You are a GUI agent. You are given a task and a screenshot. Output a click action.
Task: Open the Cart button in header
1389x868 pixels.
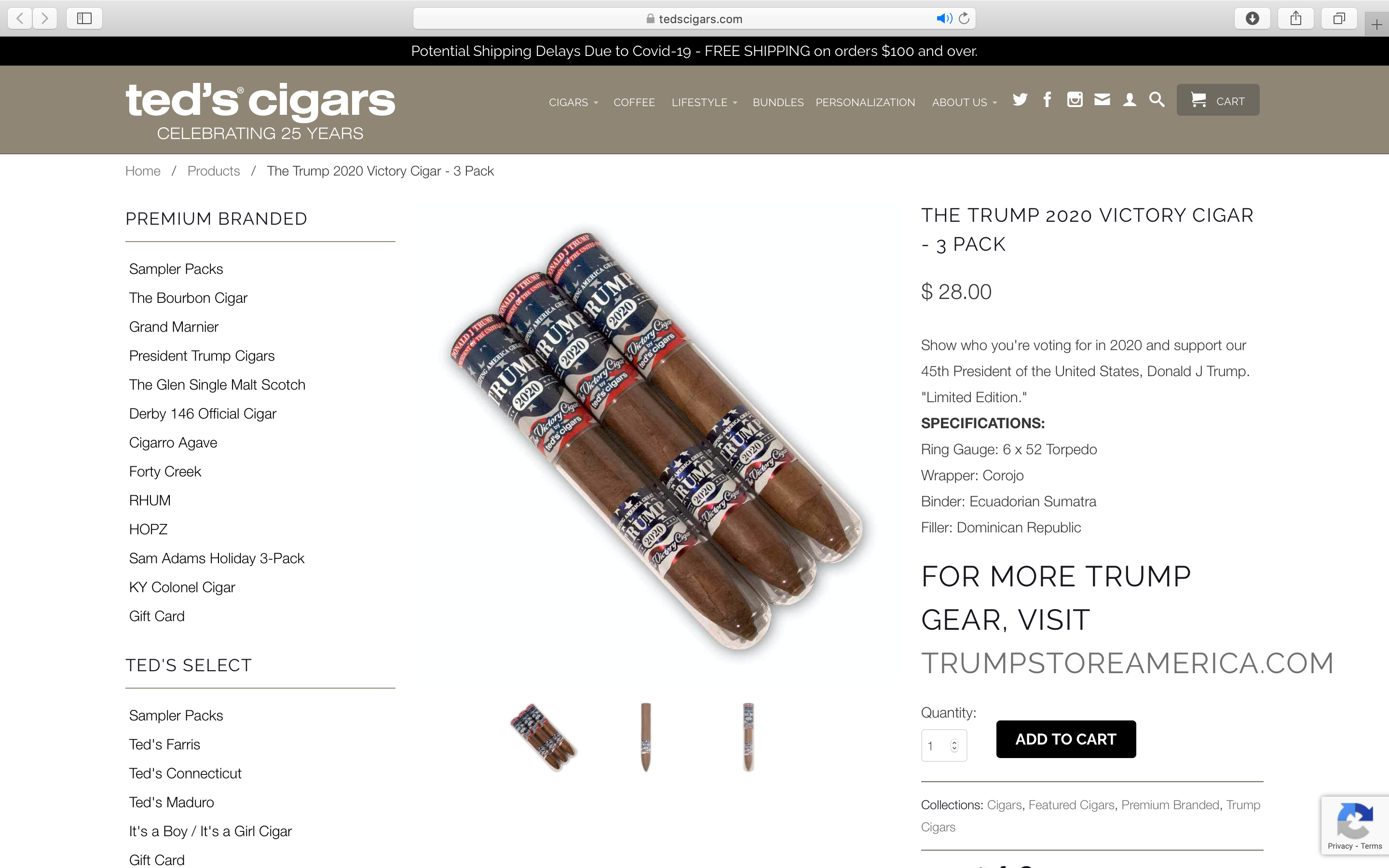coord(1218,100)
